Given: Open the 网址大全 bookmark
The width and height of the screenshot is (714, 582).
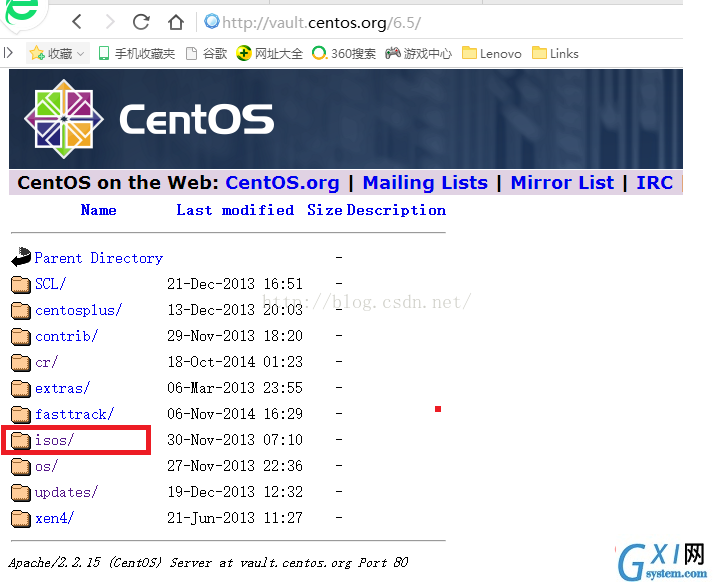Looking at the screenshot, I should coord(269,54).
